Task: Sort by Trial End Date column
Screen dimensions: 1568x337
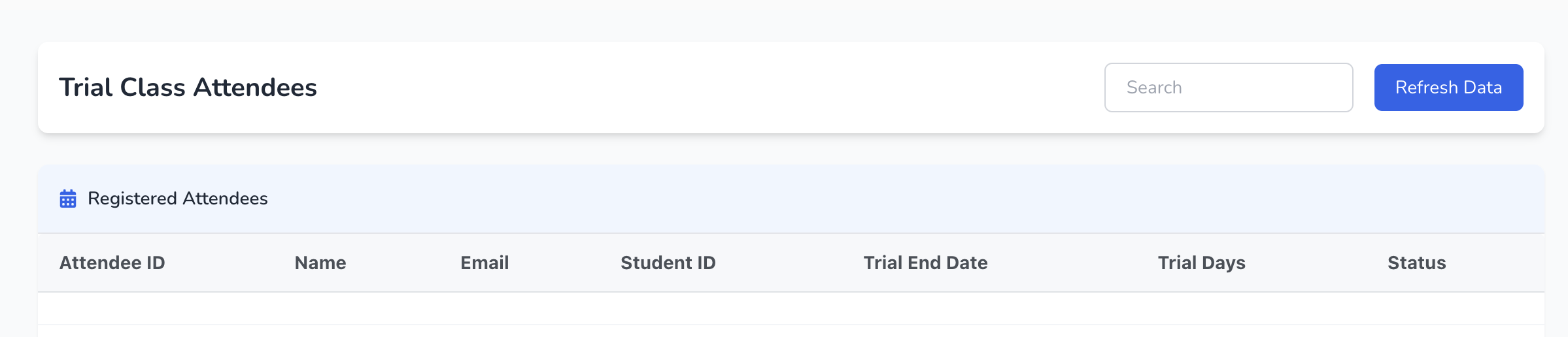Action: pos(925,263)
